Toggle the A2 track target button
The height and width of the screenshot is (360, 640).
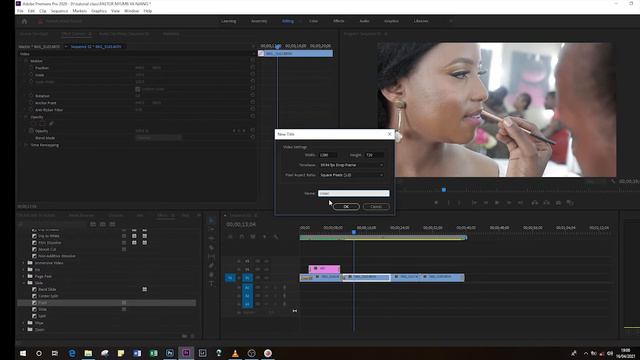(247, 296)
